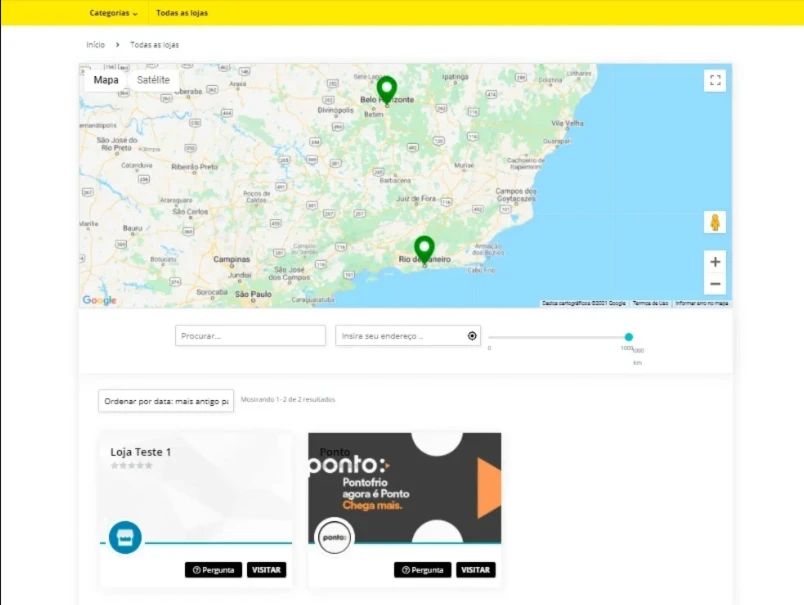Click the Ribeirão Preto label on map
Viewport: 804px width, 605px height.
[x=194, y=167]
